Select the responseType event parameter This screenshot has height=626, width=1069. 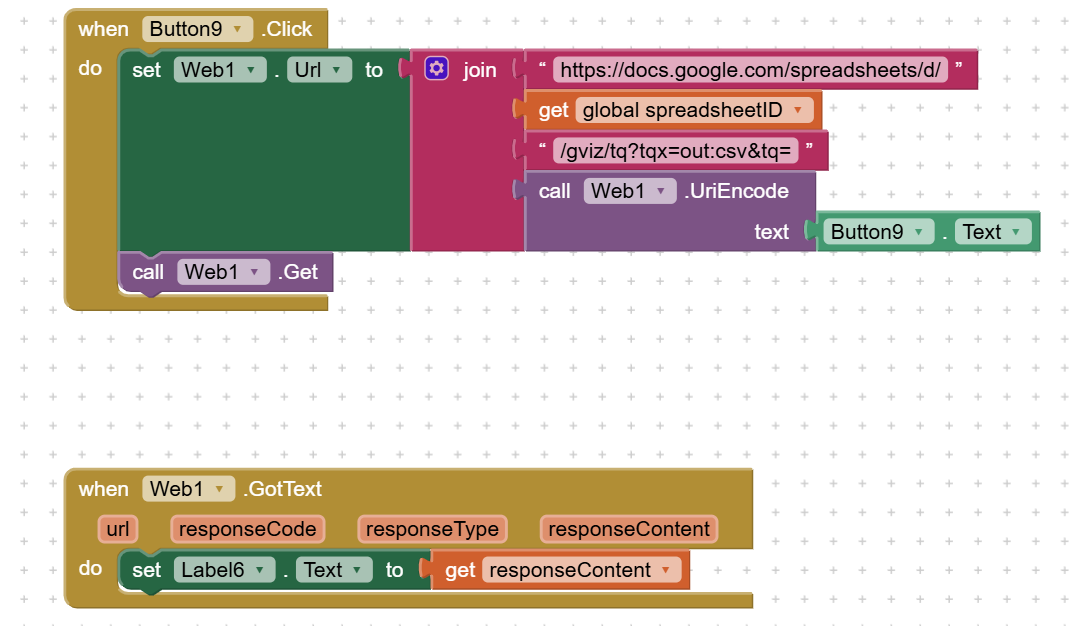pyautogui.click(x=432, y=529)
